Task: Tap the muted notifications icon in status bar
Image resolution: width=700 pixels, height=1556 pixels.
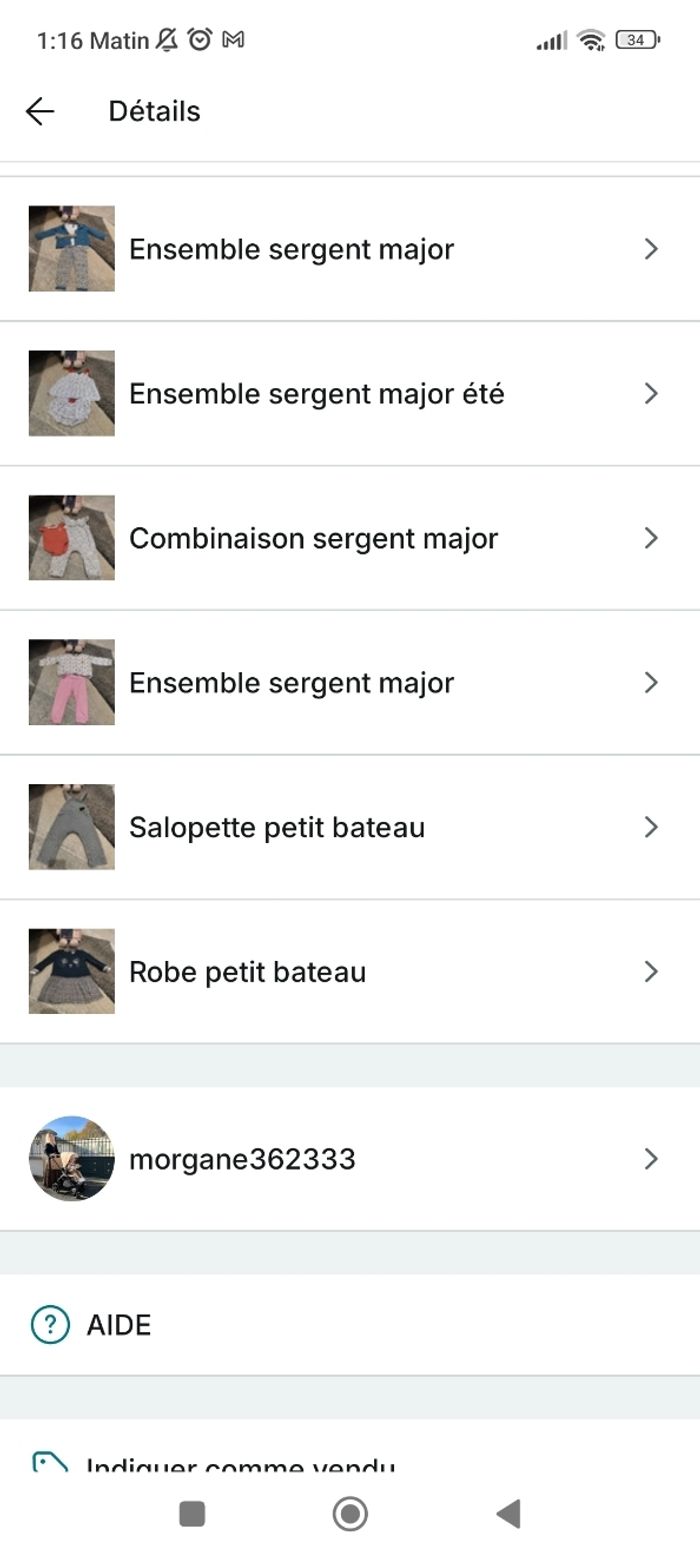Action: [x=166, y=40]
